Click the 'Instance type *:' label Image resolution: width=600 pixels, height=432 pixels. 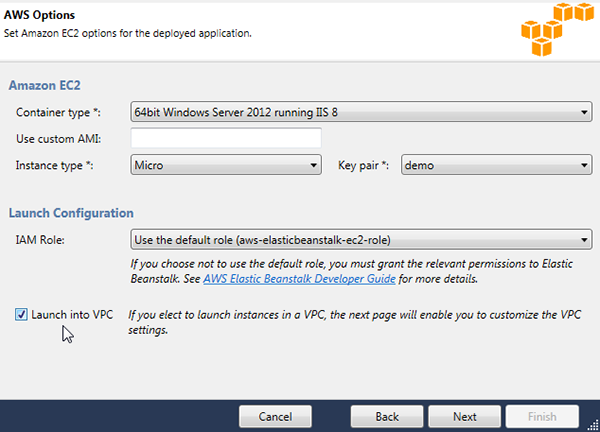pyautogui.click(x=55, y=165)
